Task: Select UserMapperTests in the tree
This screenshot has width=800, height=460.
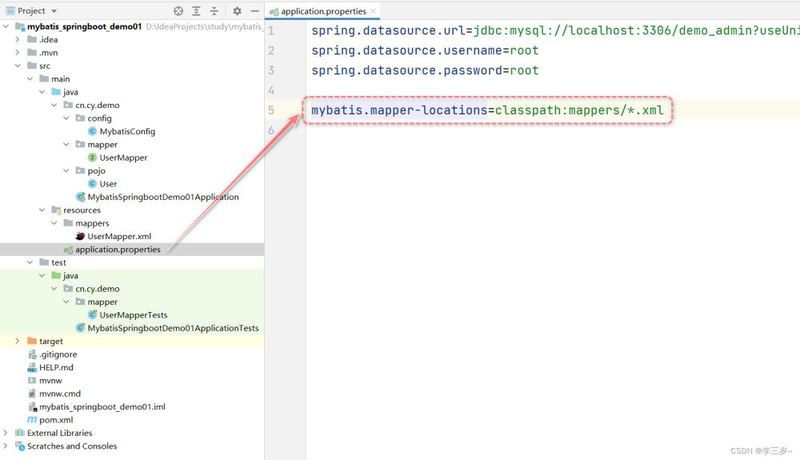Action: tap(133, 315)
